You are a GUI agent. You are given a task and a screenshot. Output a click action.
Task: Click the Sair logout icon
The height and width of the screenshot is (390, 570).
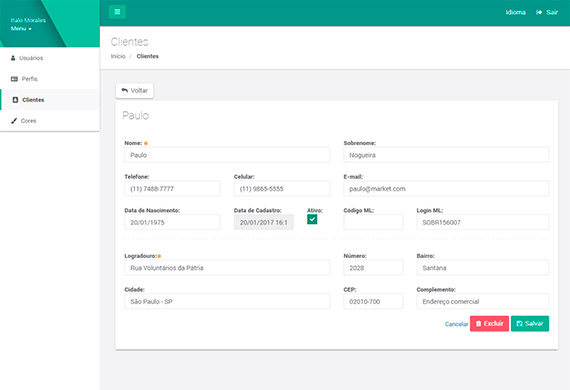539,12
